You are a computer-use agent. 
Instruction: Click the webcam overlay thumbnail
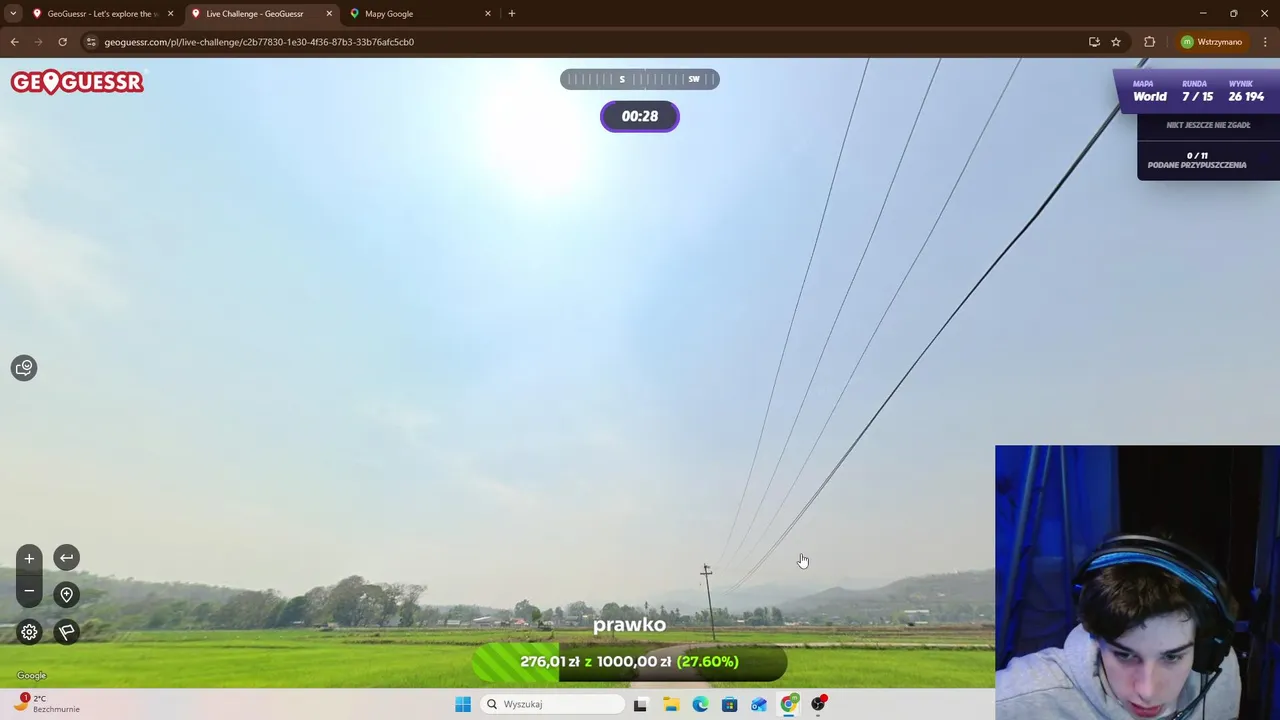click(x=1137, y=582)
